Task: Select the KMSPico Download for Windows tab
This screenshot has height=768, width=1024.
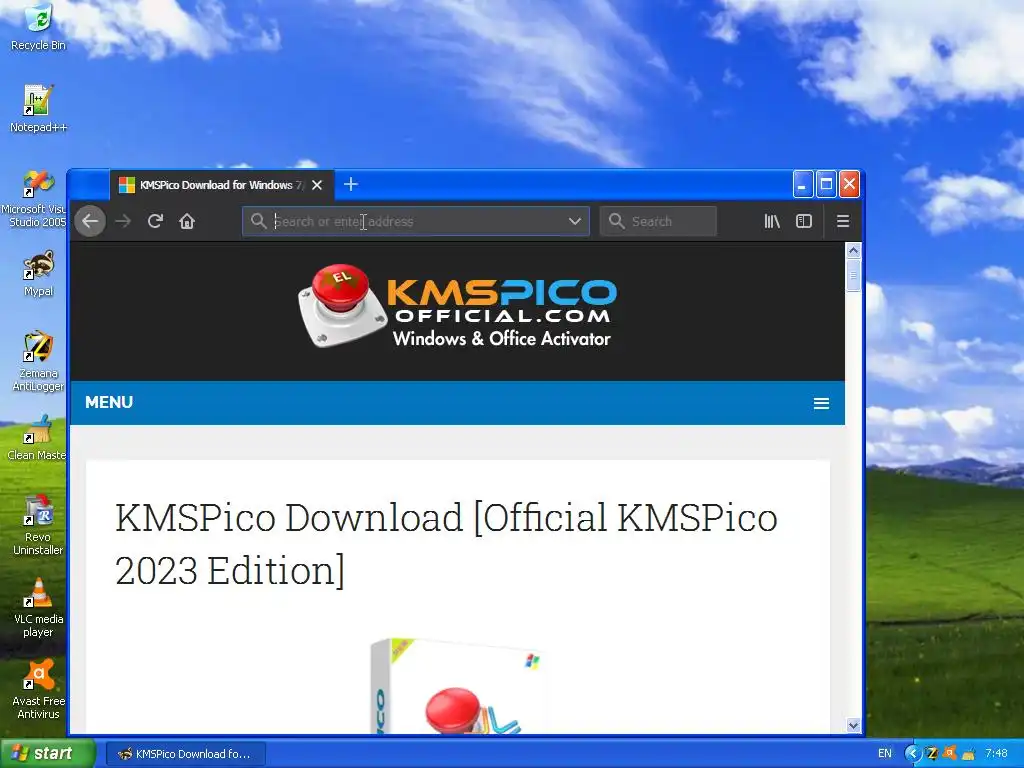Action: [222, 185]
